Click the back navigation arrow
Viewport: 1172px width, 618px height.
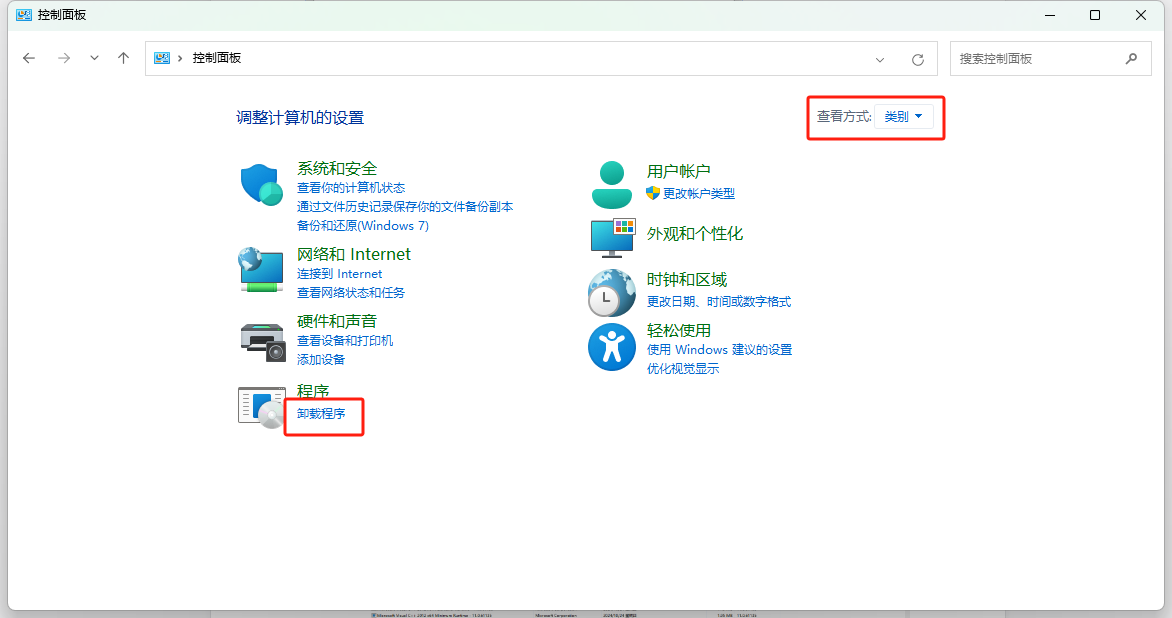(29, 58)
